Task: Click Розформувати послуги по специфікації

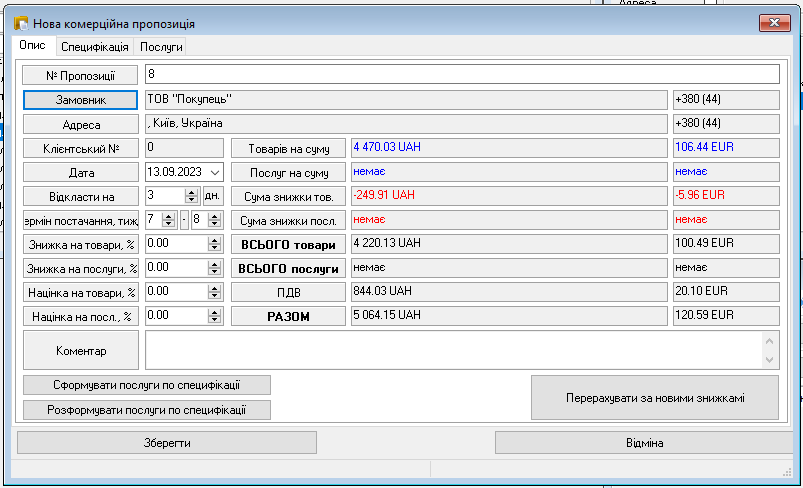Action: [x=147, y=410]
